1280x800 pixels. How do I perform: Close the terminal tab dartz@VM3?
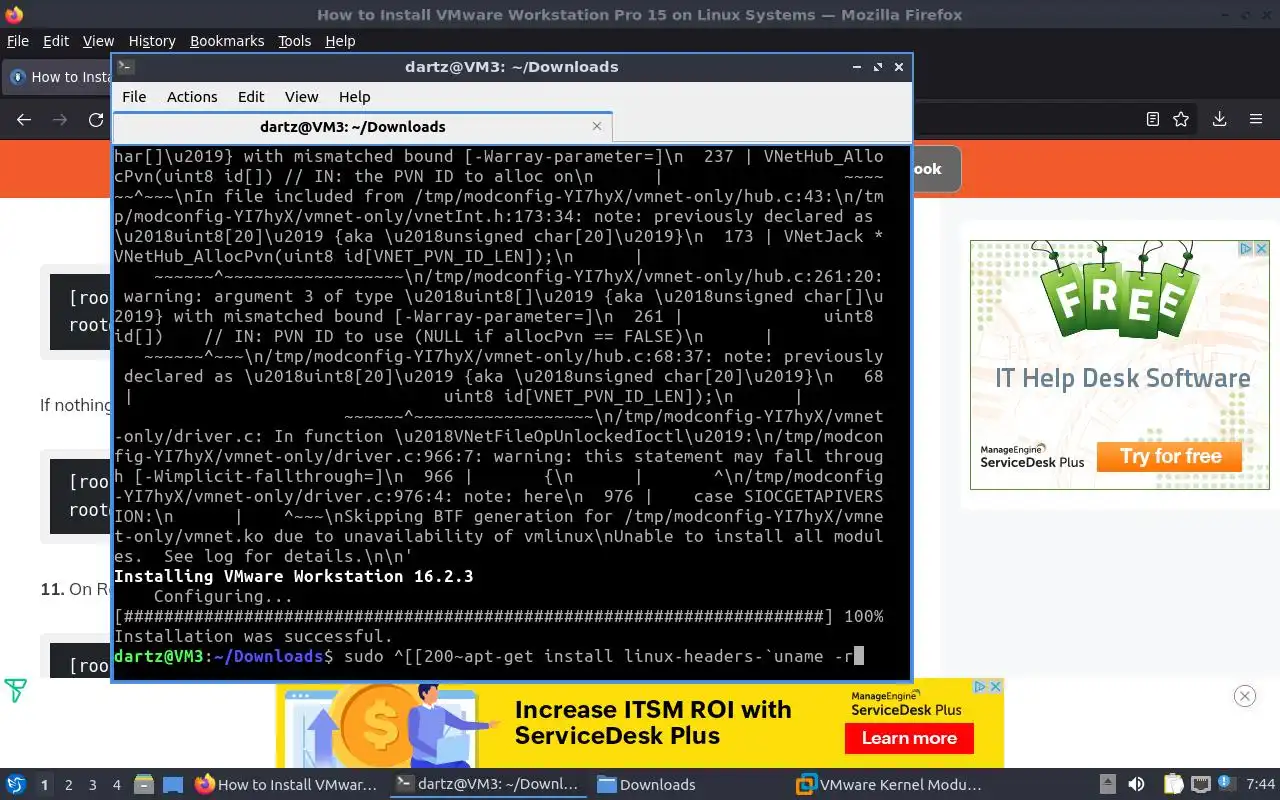(597, 126)
